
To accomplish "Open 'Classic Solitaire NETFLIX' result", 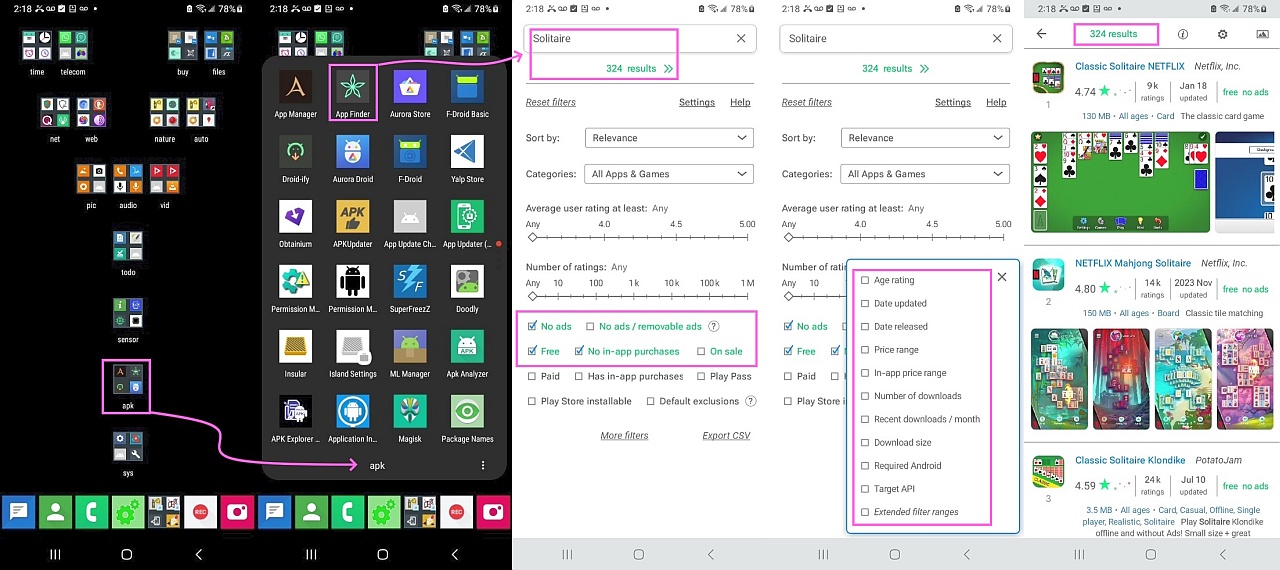I will [1129, 67].
